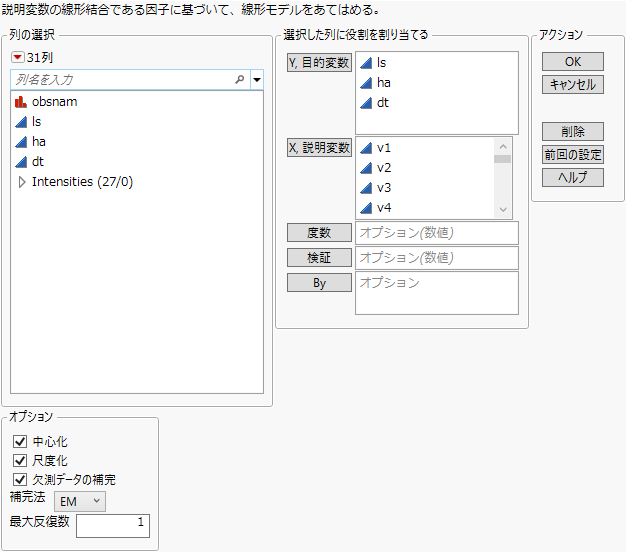Select v3 in the X role list
The height and width of the screenshot is (552, 626).
click(x=384, y=188)
